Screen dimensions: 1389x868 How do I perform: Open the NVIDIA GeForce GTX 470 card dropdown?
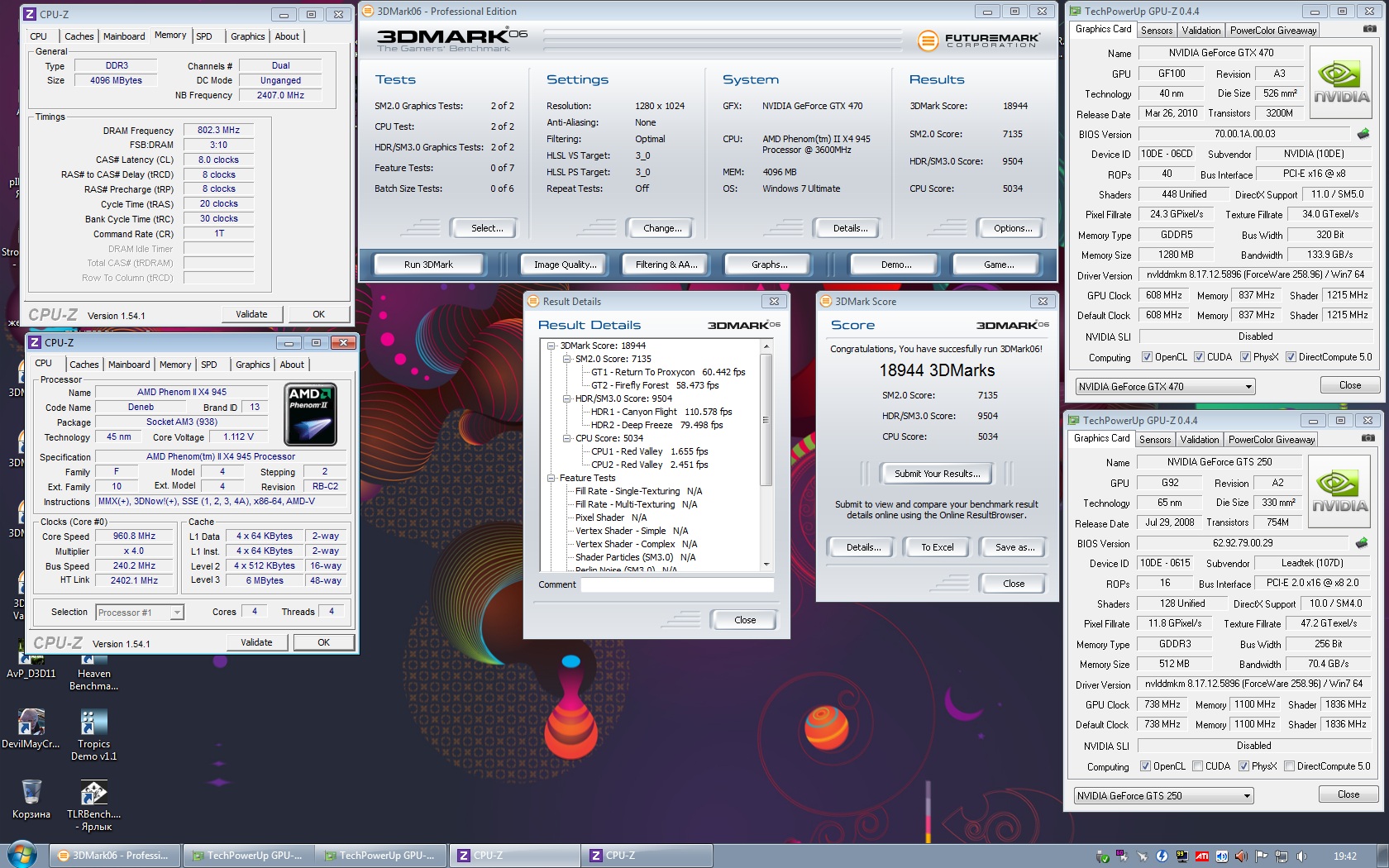coord(1165,386)
